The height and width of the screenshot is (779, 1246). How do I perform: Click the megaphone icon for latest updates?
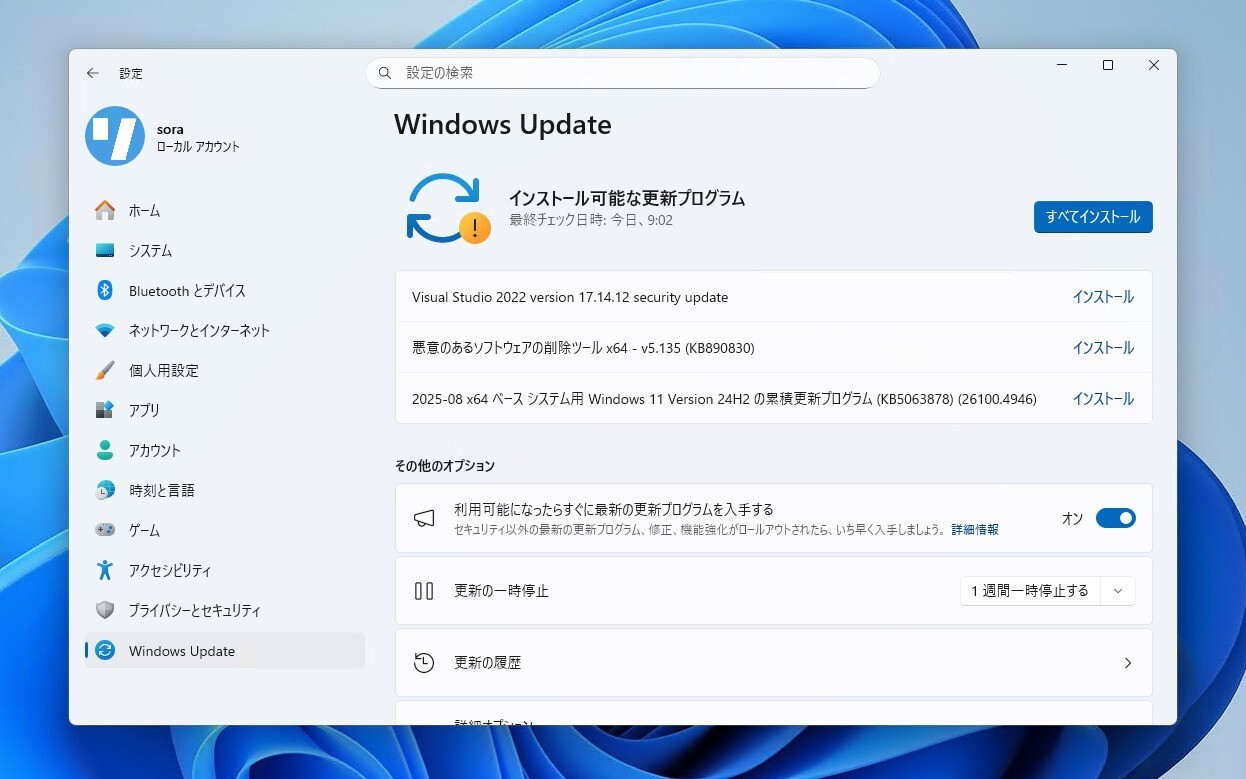click(424, 518)
